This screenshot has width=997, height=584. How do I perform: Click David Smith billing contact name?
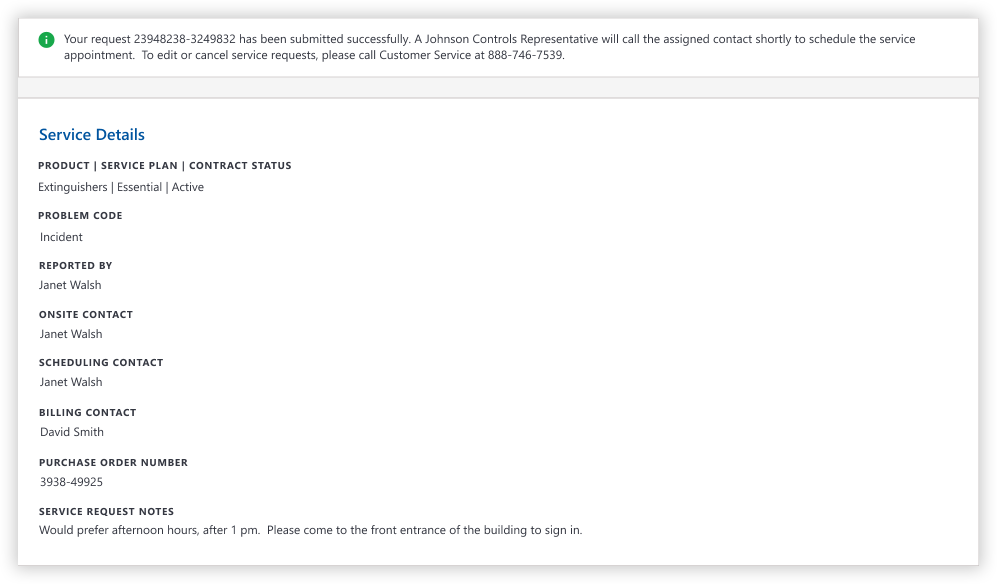72,432
